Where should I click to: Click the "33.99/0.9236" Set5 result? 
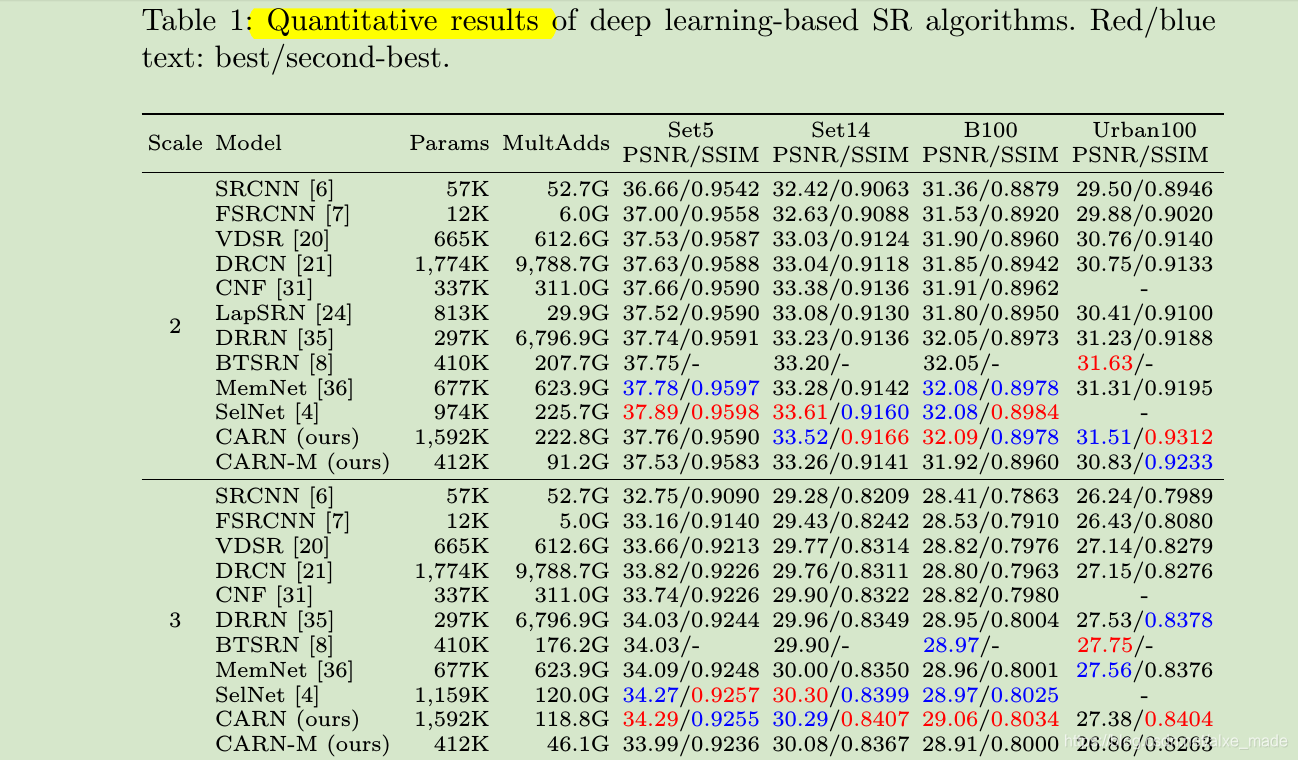click(691, 744)
